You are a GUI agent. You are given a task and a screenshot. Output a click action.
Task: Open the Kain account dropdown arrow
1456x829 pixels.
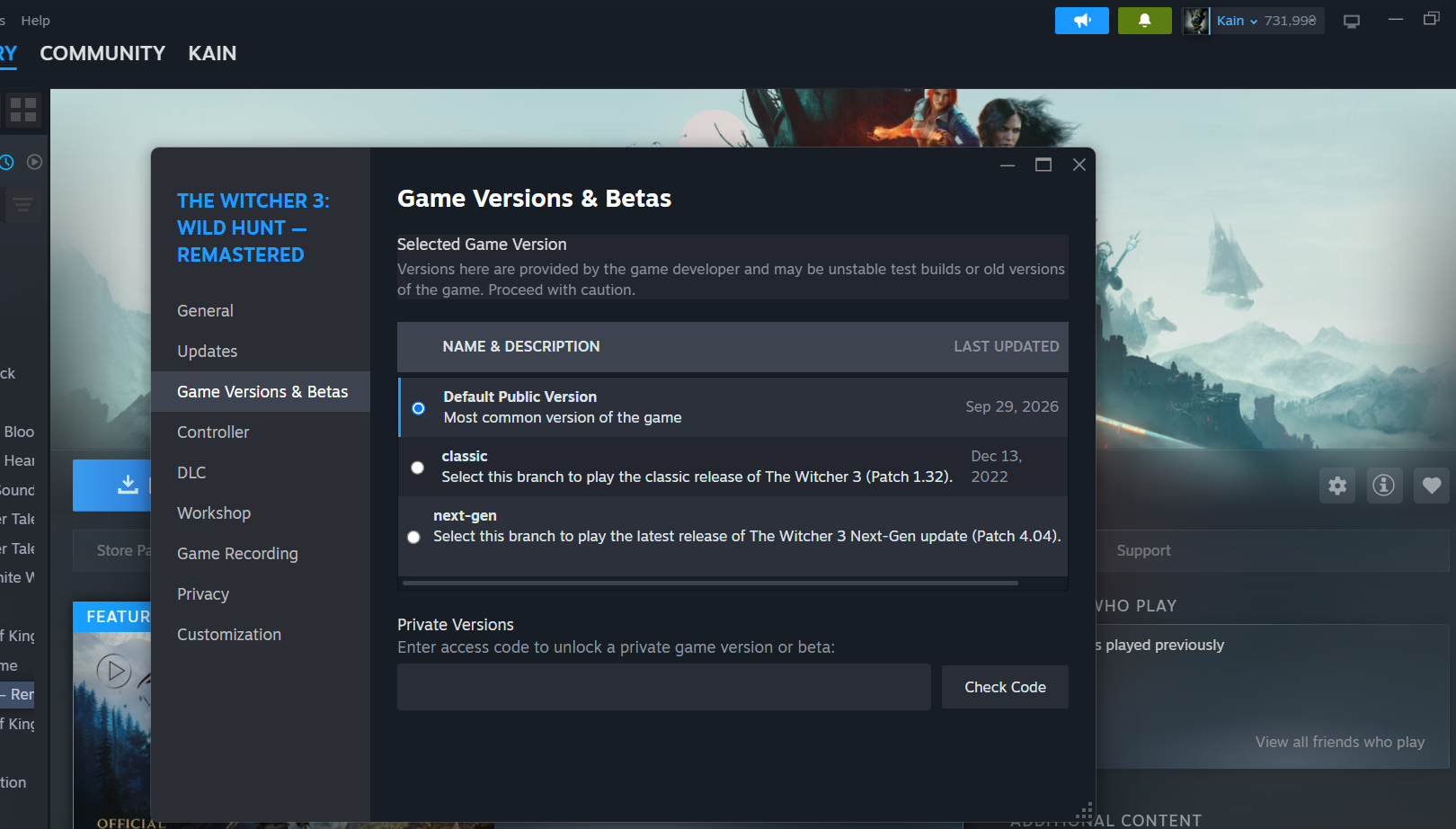tap(1254, 22)
